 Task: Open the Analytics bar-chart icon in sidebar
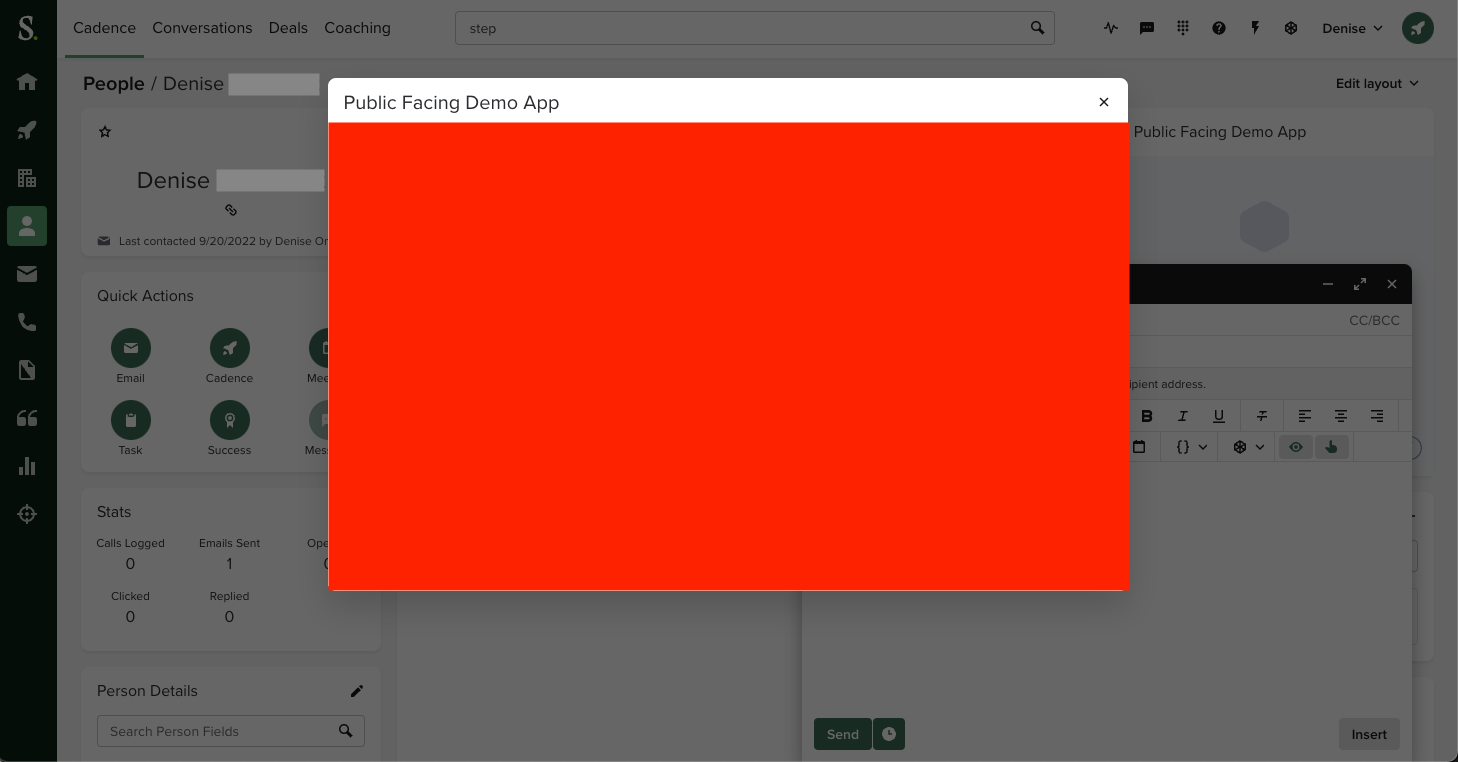coord(27,466)
